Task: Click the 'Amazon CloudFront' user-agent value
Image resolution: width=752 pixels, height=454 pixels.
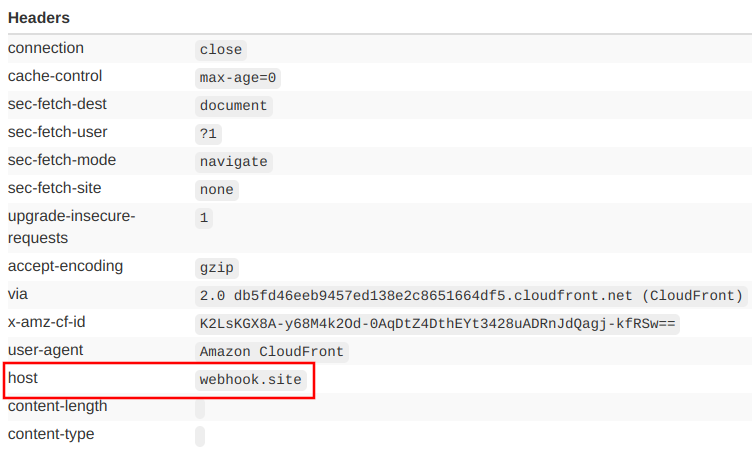Action: (271, 352)
